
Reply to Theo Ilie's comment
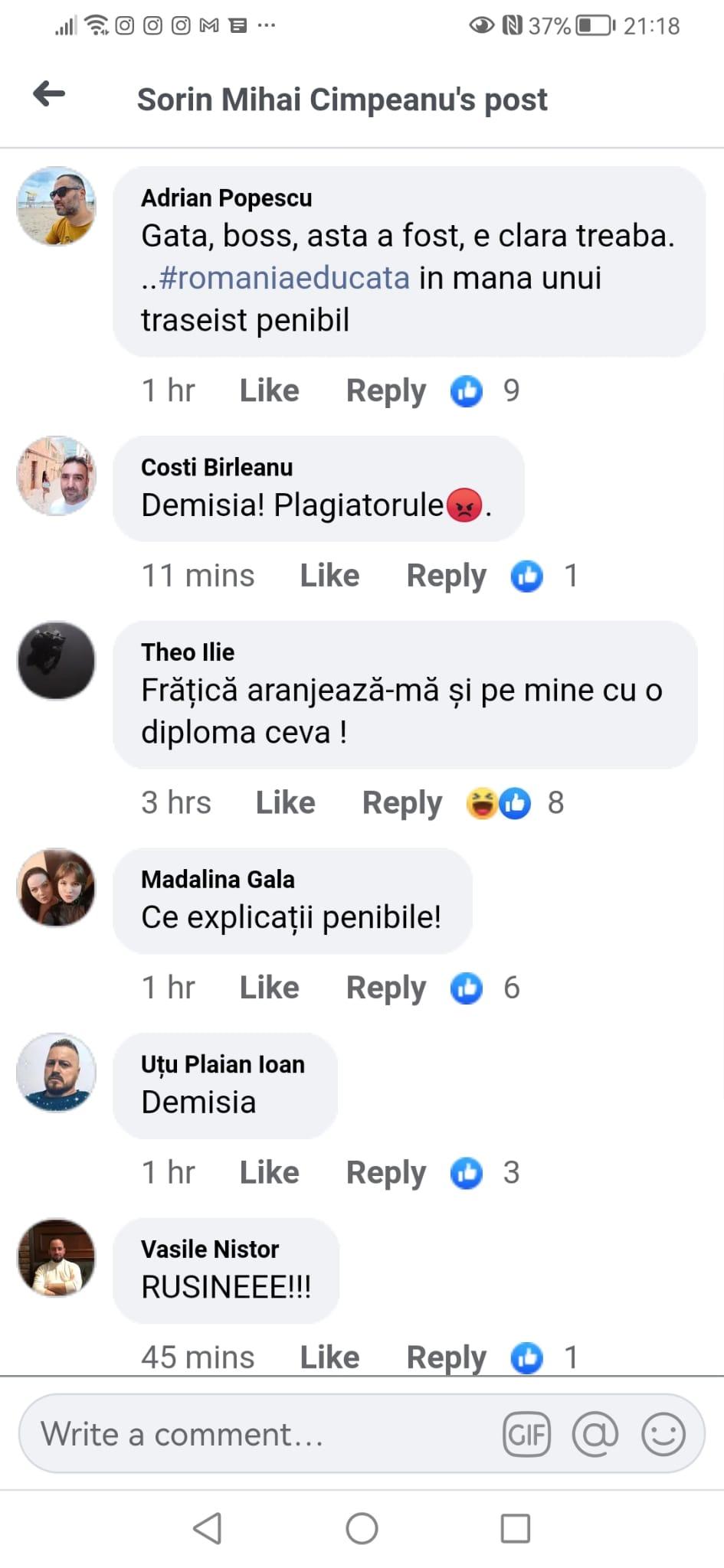click(401, 803)
